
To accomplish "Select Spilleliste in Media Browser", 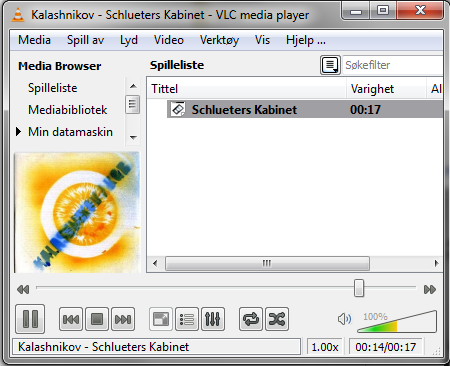I will (53, 88).
